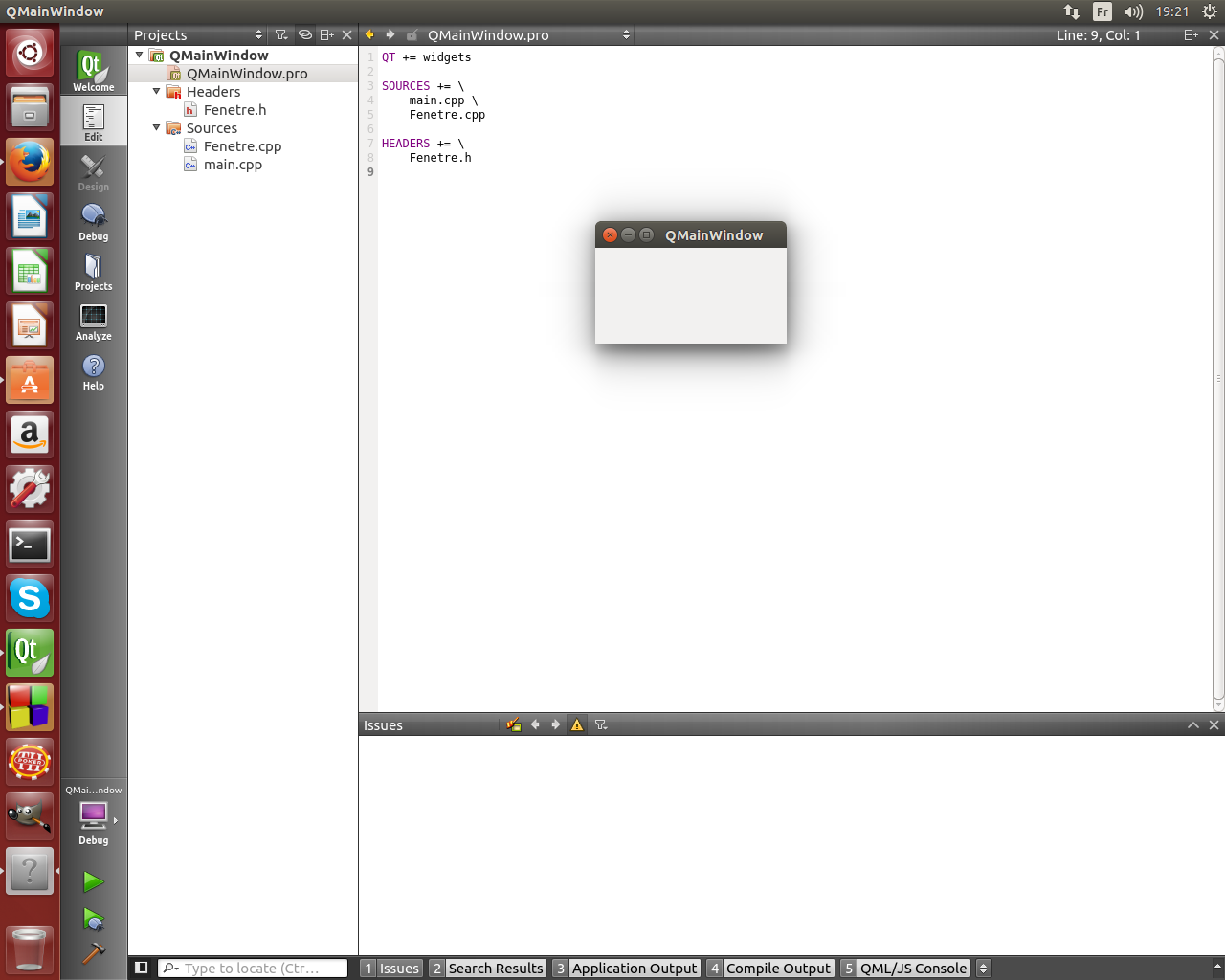The width and height of the screenshot is (1225, 980).
Task: Build the project with the hammer icon
Action: (93, 954)
